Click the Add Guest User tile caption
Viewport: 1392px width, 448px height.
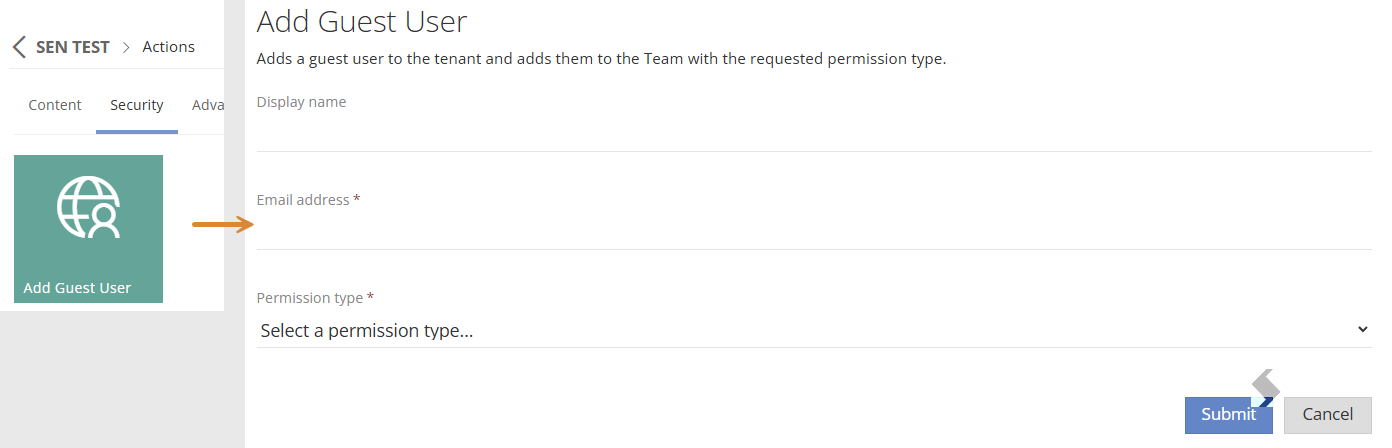(x=77, y=288)
